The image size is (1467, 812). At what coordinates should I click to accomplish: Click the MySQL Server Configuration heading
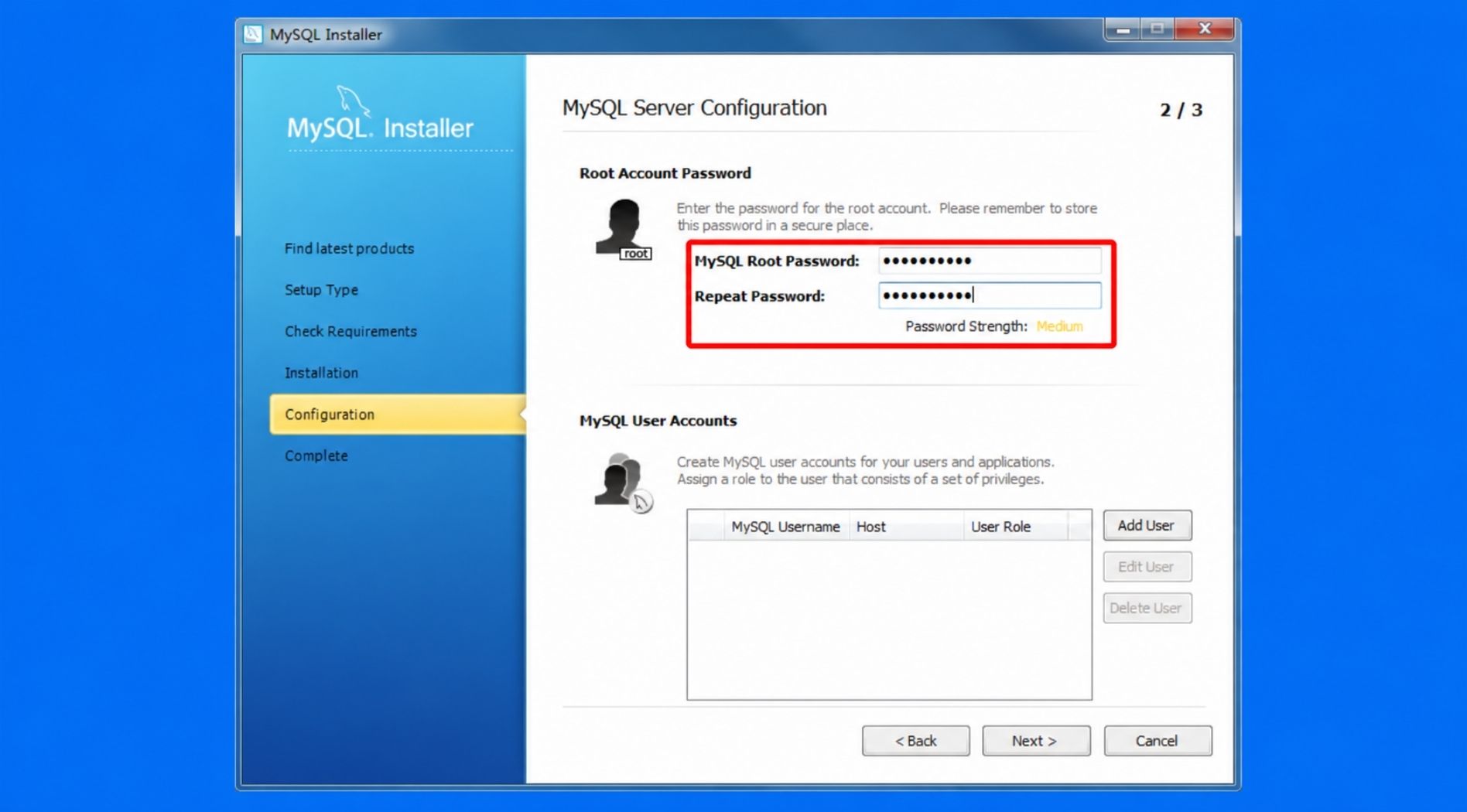pyautogui.click(x=694, y=107)
